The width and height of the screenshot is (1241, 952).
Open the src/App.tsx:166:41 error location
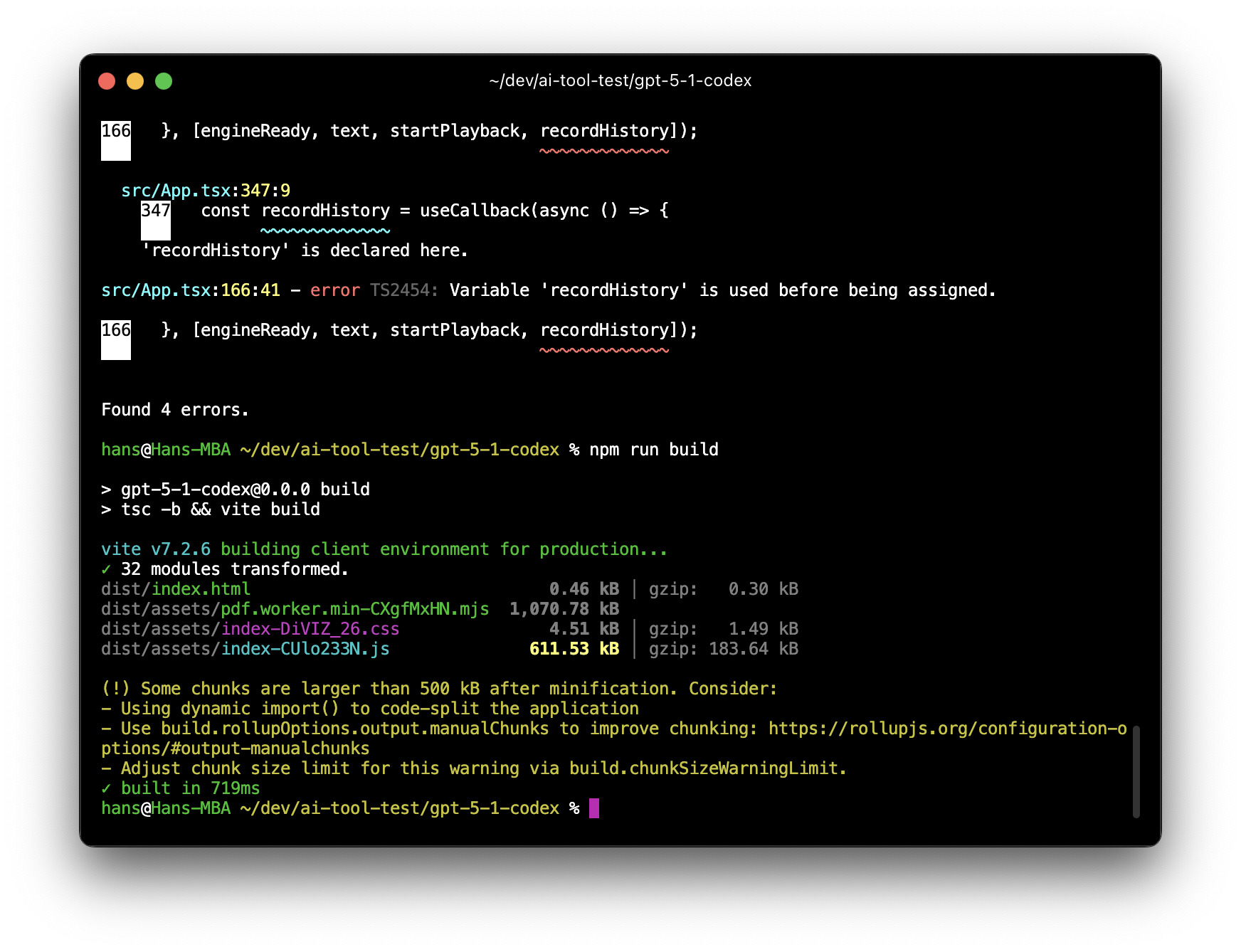(x=190, y=290)
